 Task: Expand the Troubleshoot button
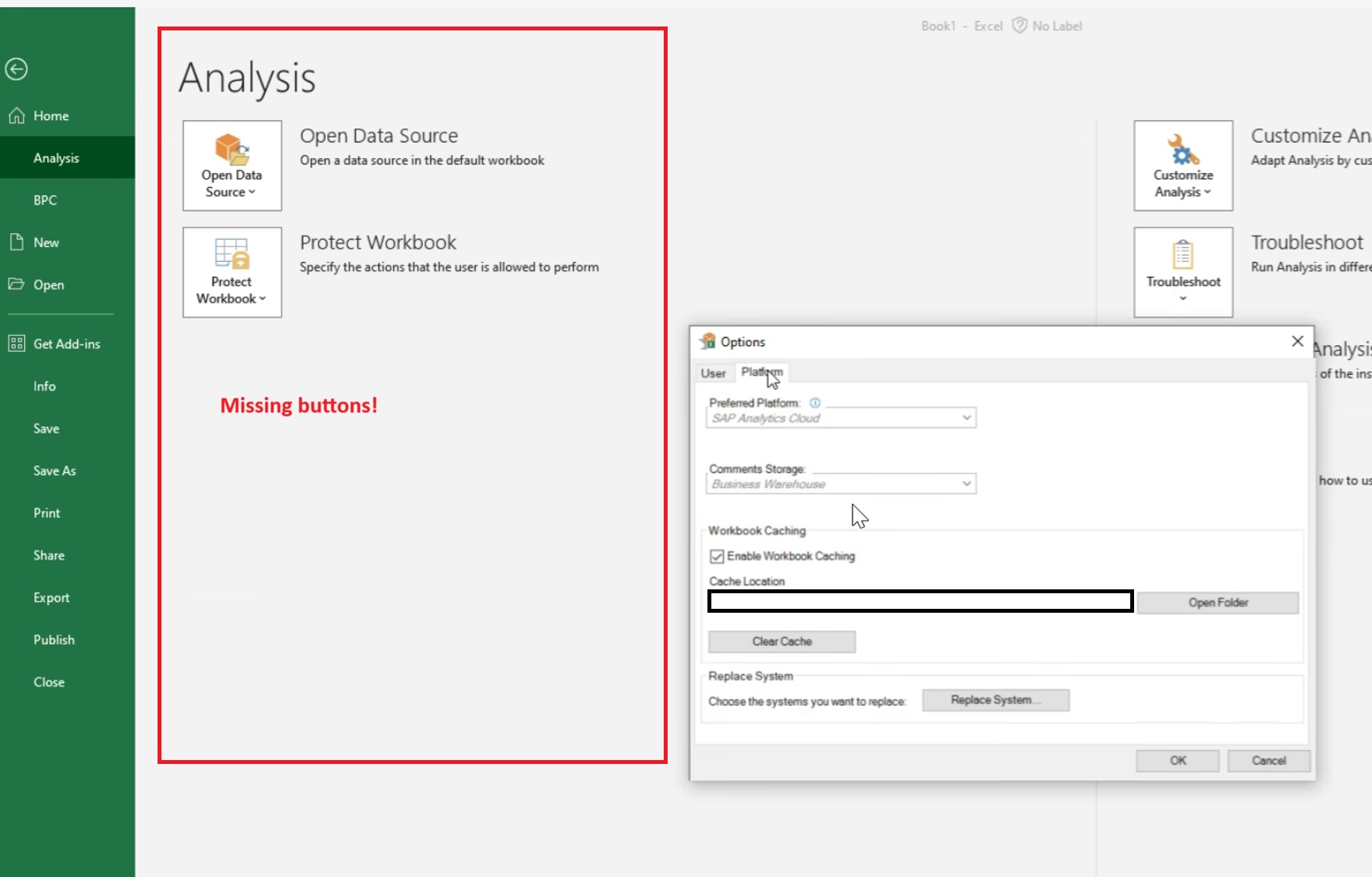click(x=1183, y=272)
